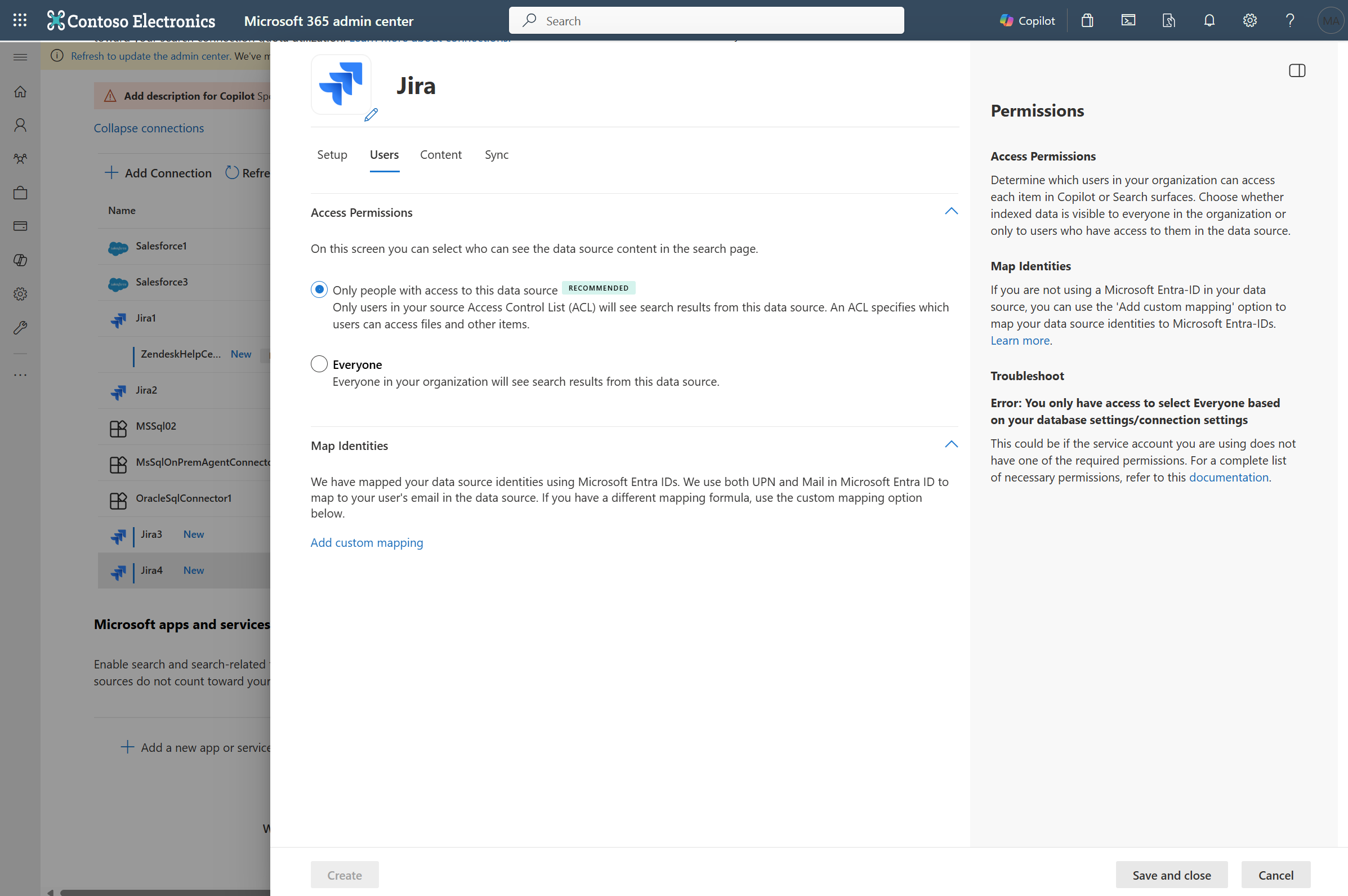This screenshot has height=896, width=1348.
Task: Switch to the Users tab
Action: 384,155
